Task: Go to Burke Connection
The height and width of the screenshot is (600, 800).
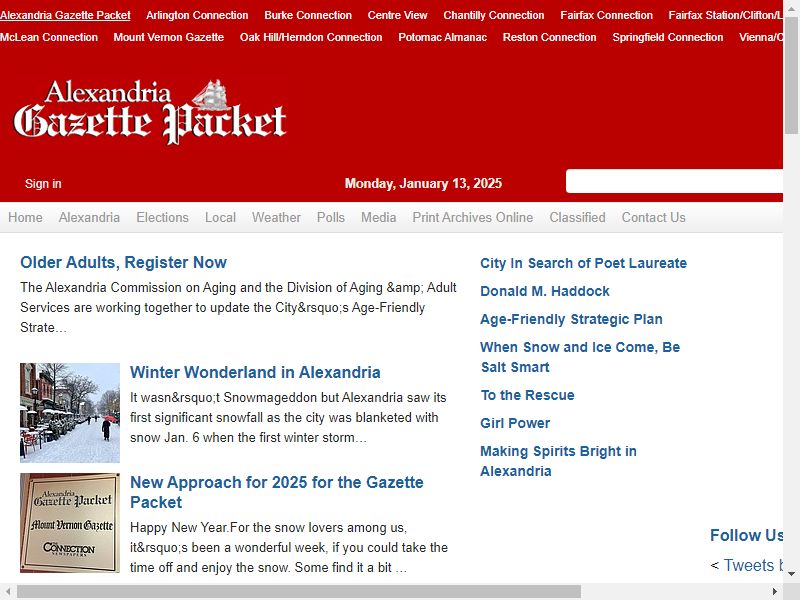Action: pos(308,15)
